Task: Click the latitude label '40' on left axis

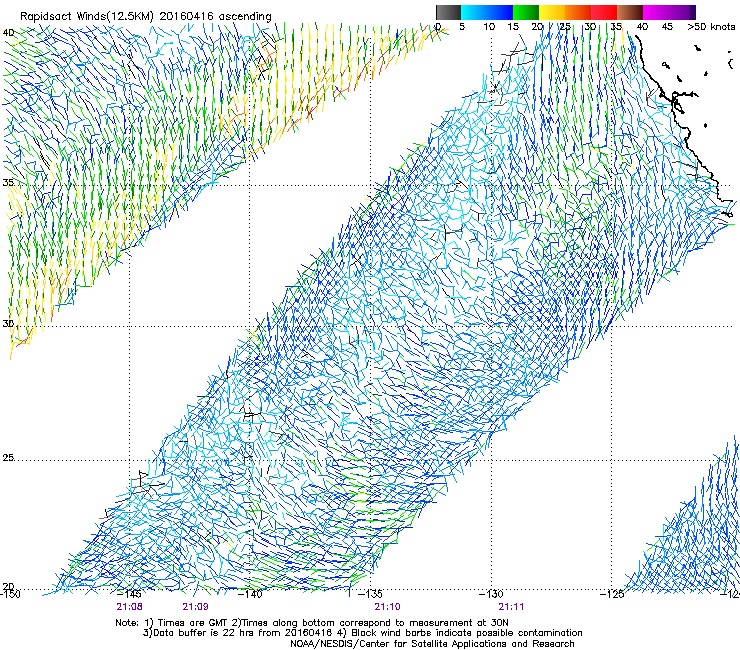Action: [x=8, y=33]
